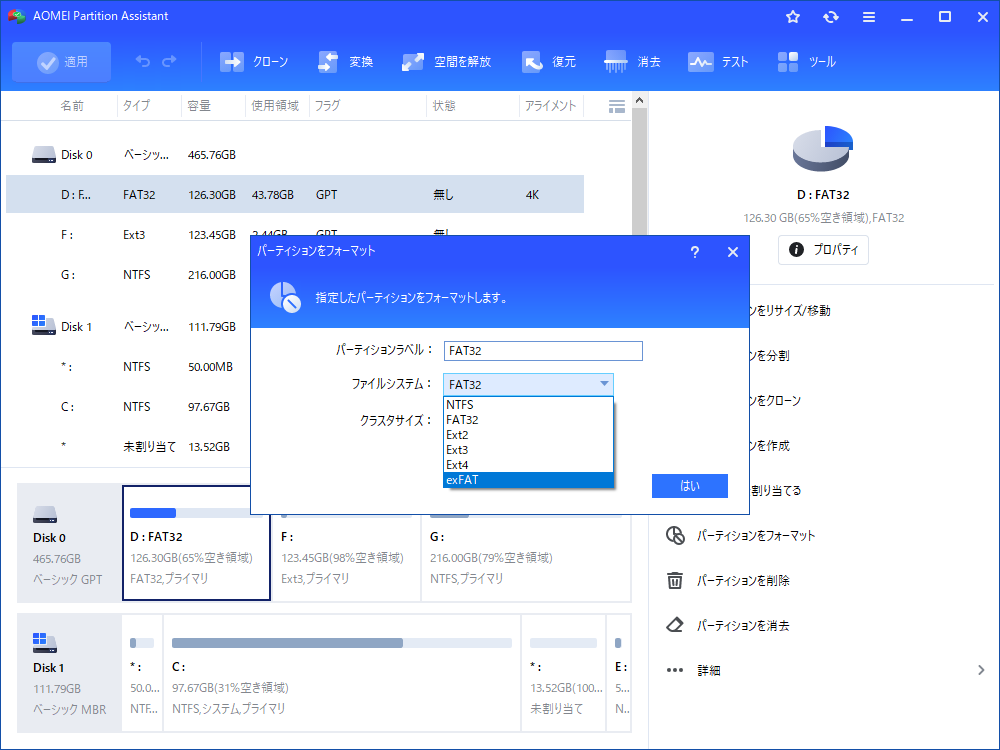
Task: Click the redo arrow icon
Action: click(x=169, y=61)
